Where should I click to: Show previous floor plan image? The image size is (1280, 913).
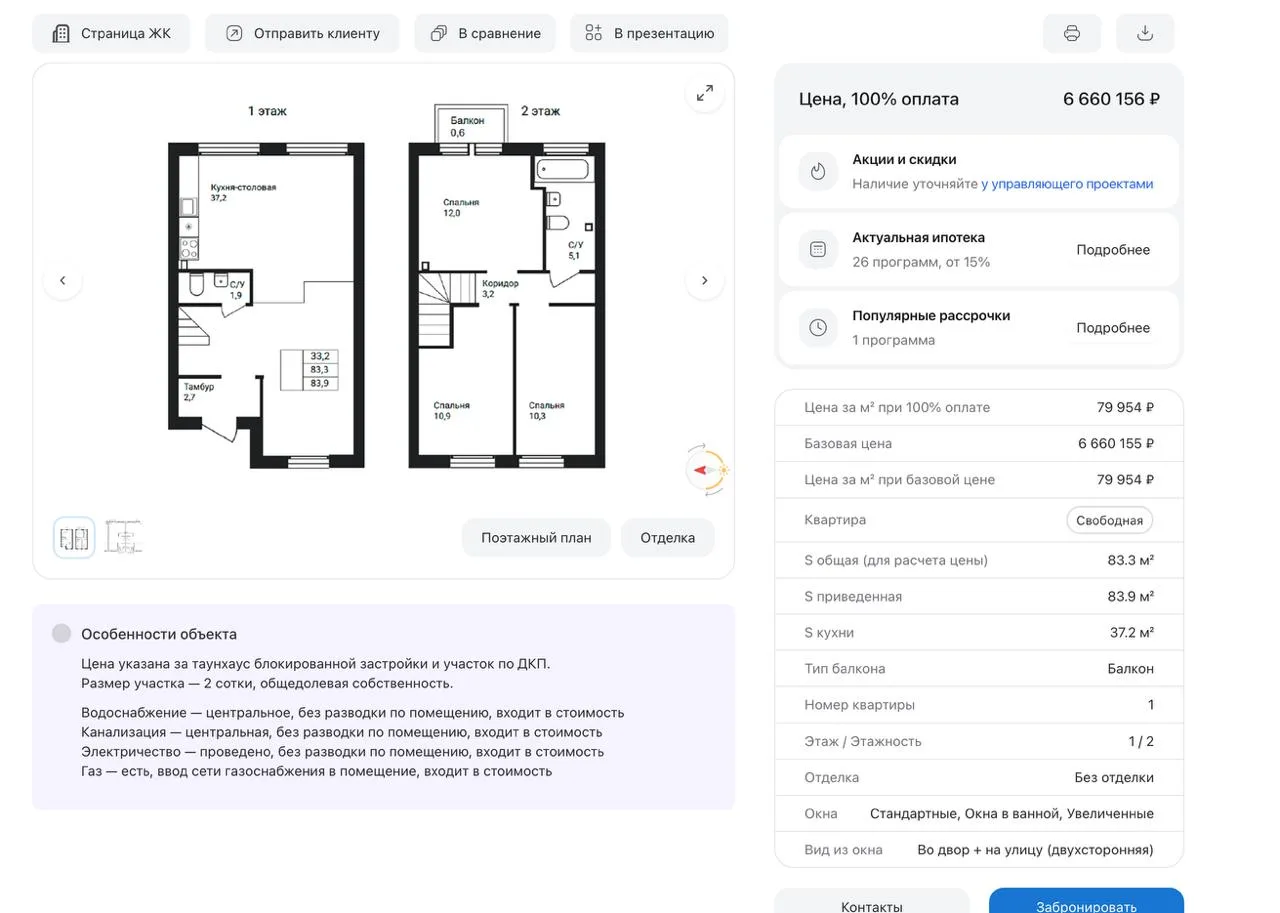[62, 280]
